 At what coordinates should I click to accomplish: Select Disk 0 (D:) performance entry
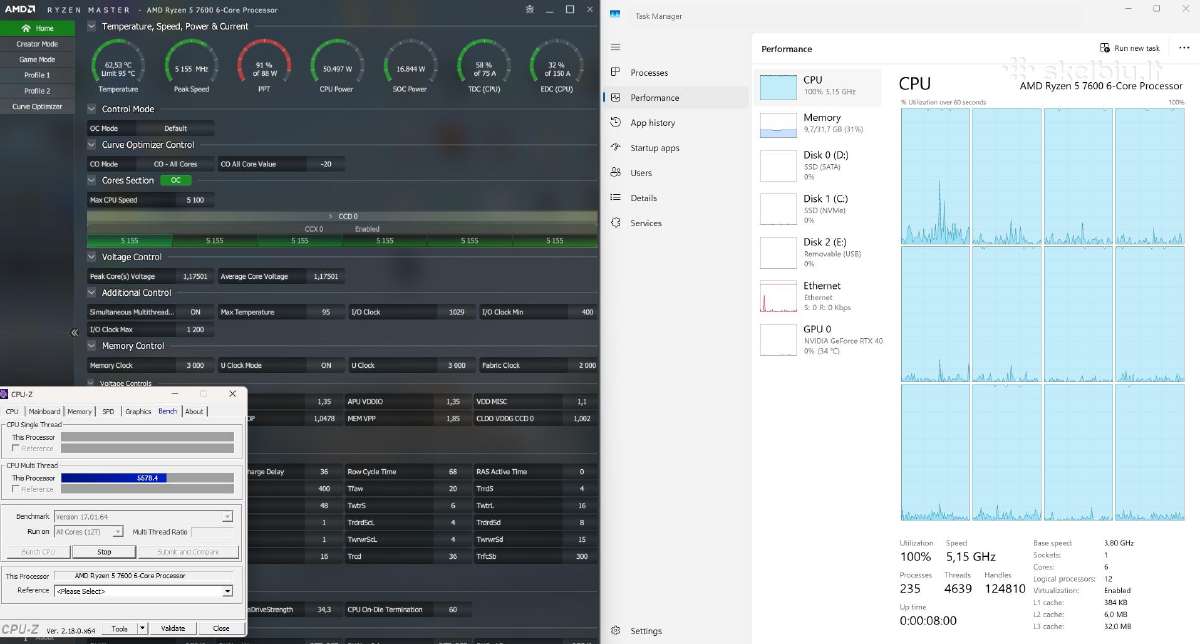click(820, 167)
